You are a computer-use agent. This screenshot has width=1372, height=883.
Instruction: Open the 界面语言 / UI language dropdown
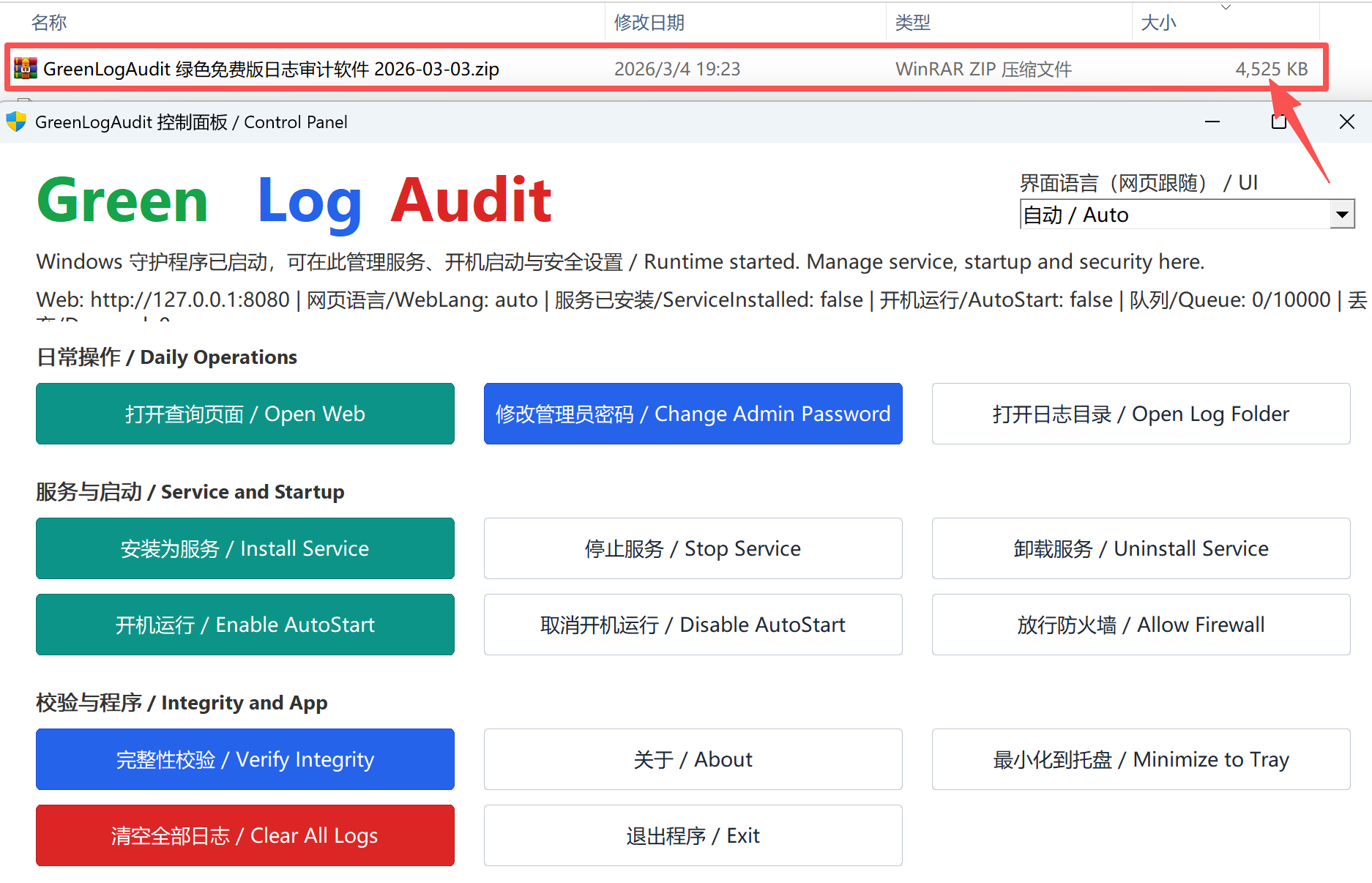tap(1343, 214)
